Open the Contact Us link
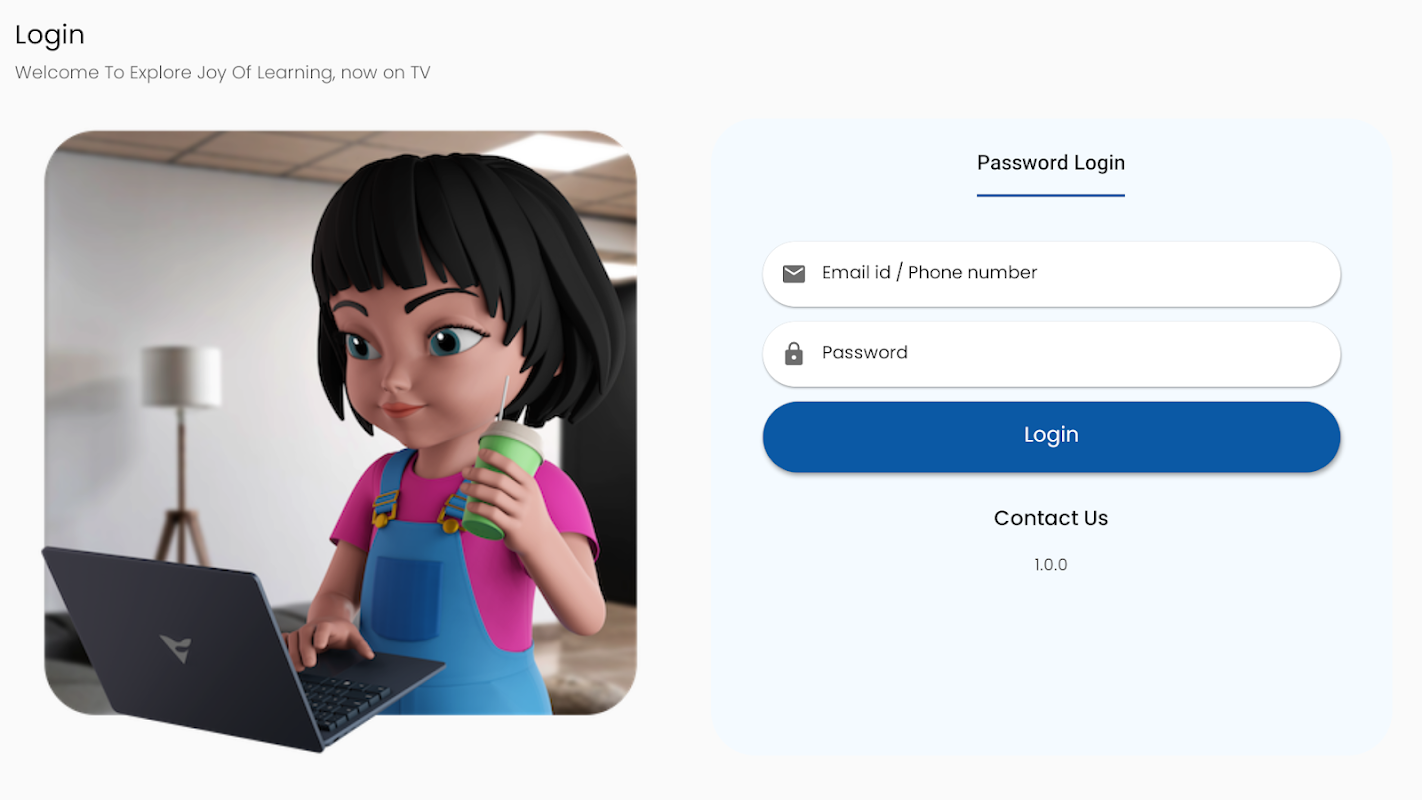The image size is (1422, 800). coord(1051,518)
